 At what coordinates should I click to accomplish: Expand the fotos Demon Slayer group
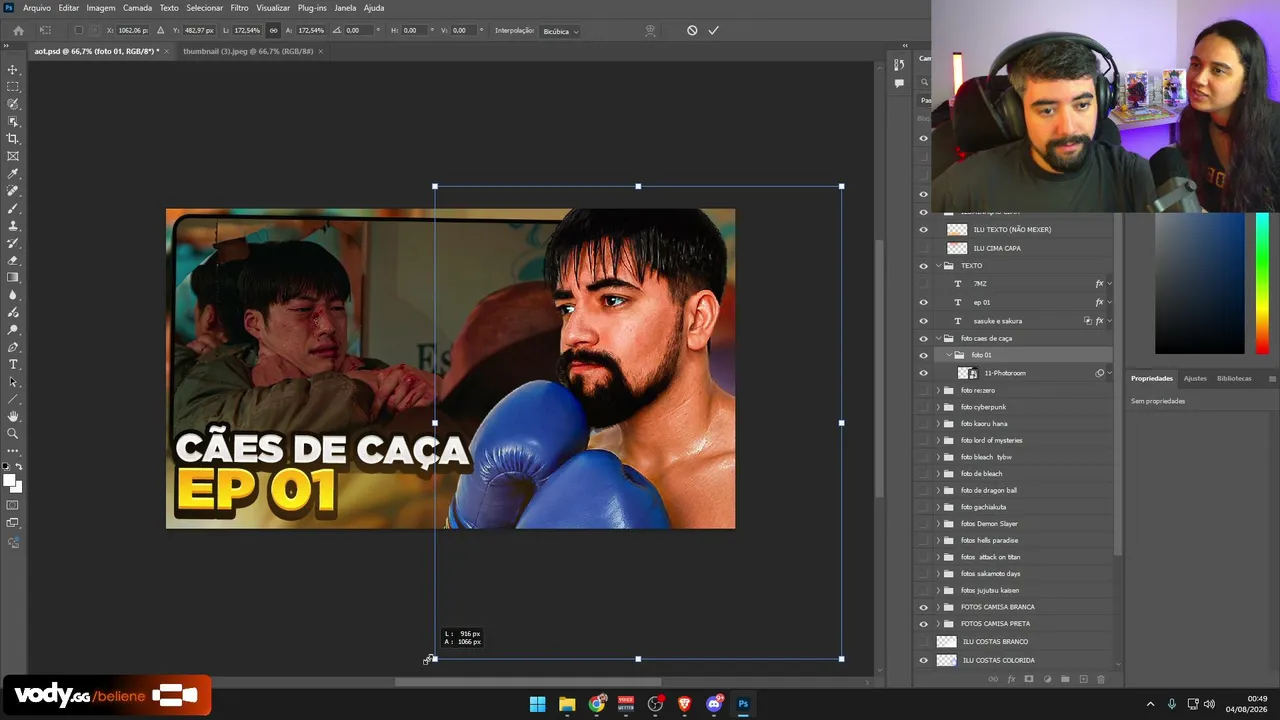click(938, 524)
